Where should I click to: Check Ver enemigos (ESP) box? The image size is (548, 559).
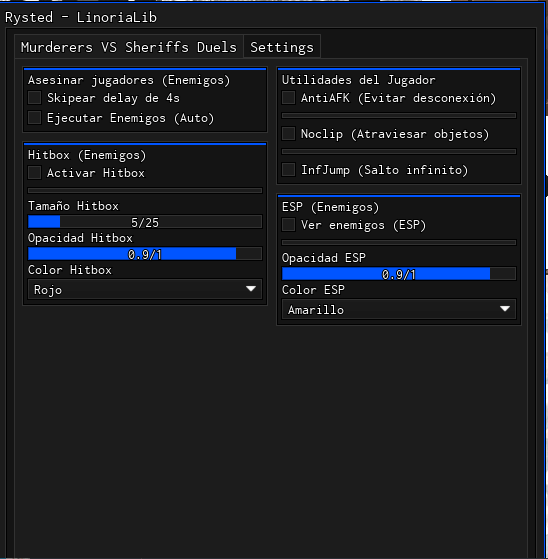click(x=288, y=225)
